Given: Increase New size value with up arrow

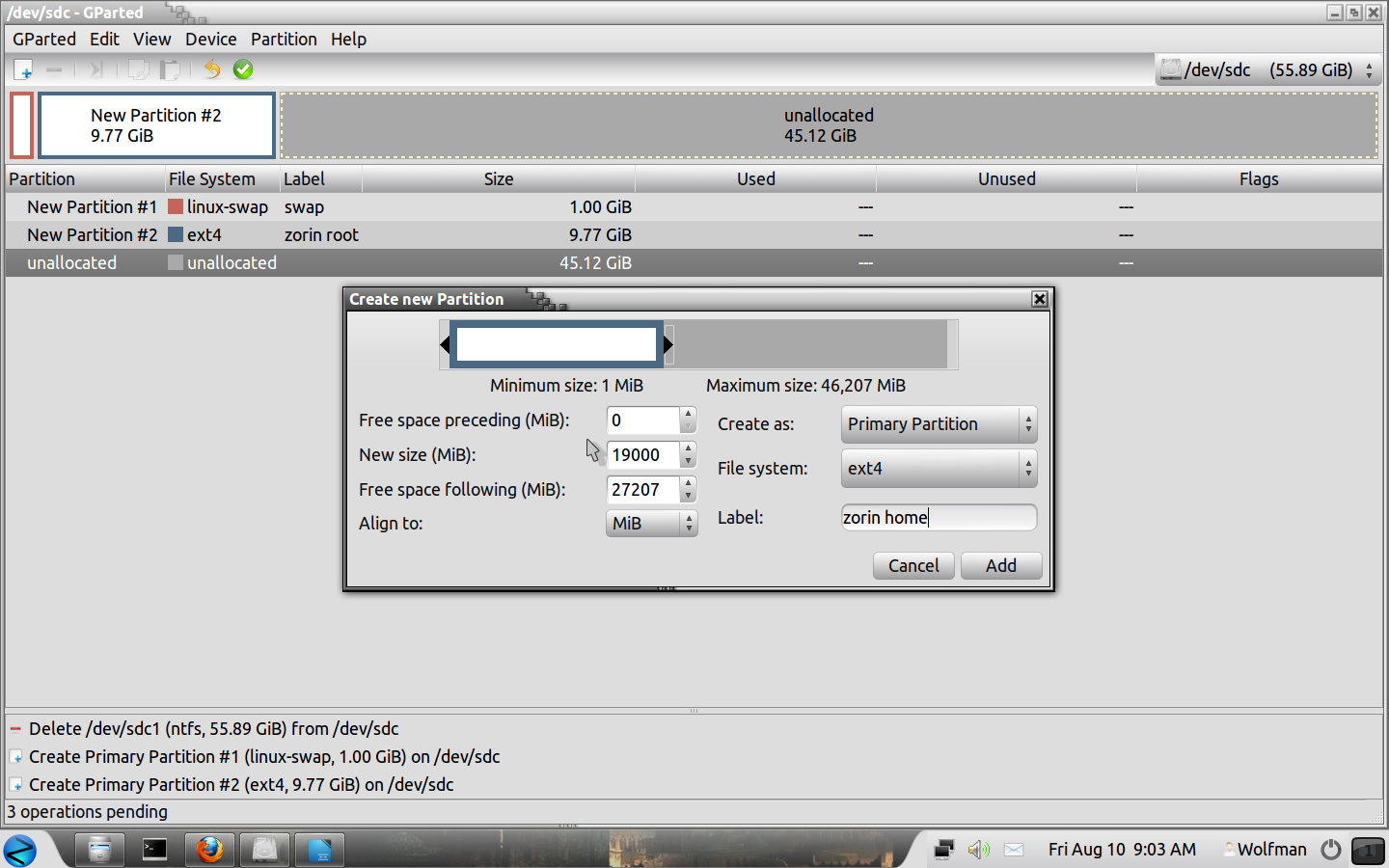Looking at the screenshot, I should (688, 448).
